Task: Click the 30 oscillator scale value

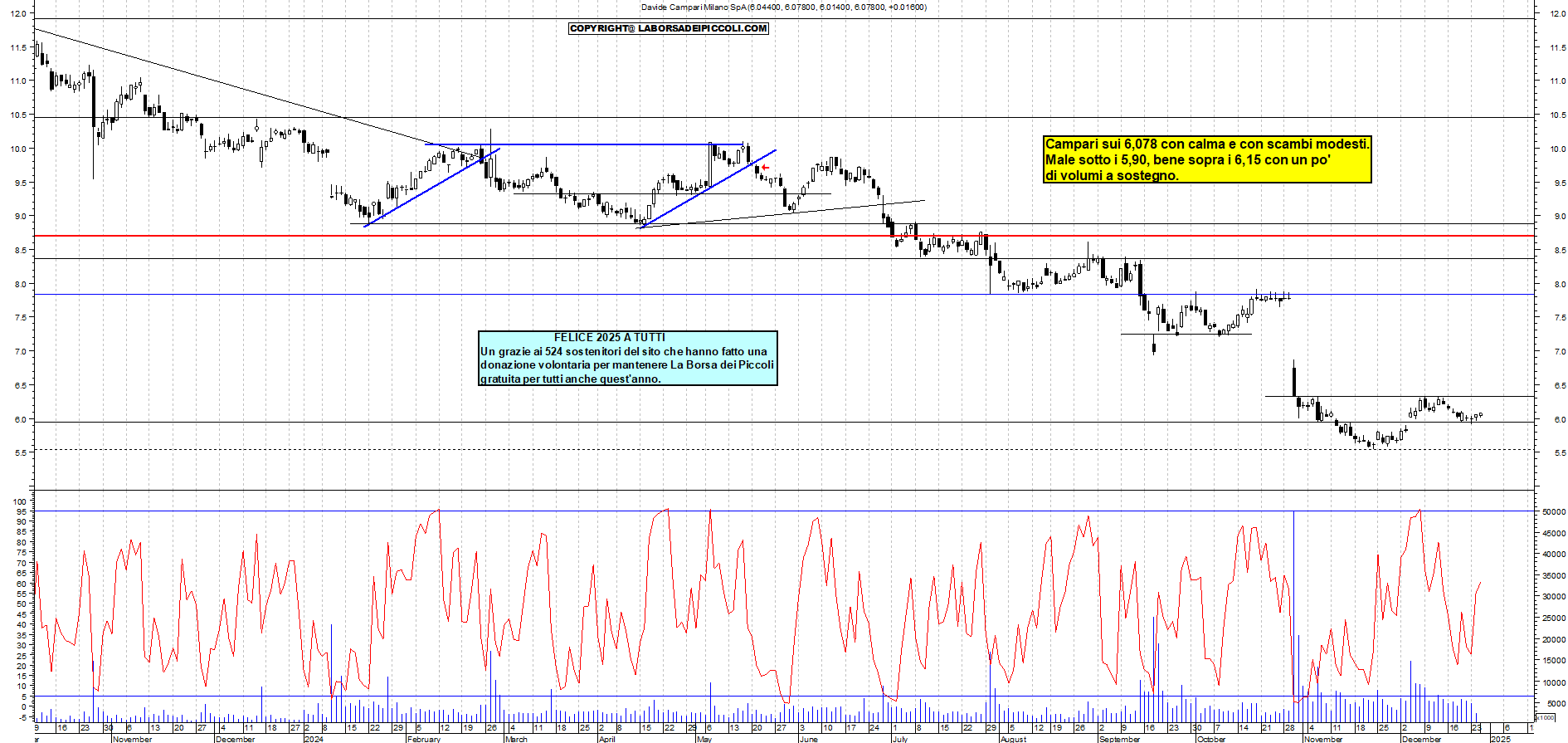Action: [22, 645]
